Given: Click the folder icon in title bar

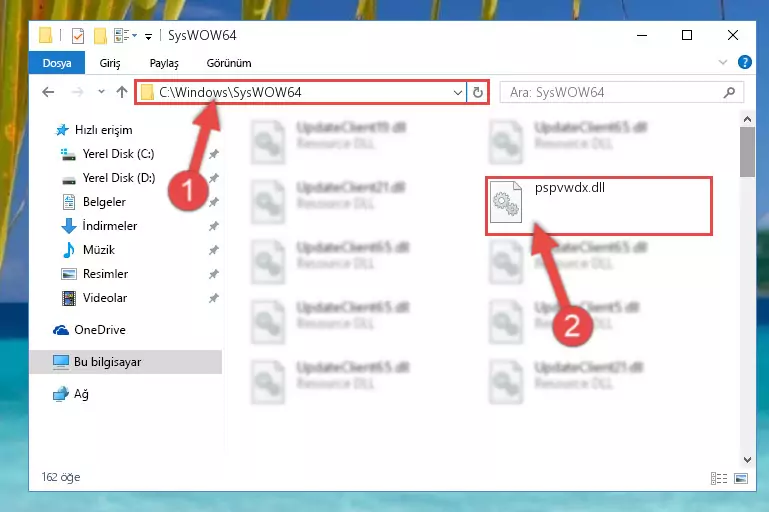Looking at the screenshot, I should coord(46,35).
